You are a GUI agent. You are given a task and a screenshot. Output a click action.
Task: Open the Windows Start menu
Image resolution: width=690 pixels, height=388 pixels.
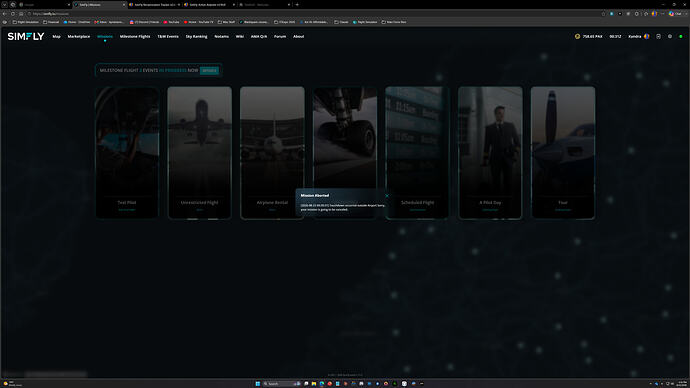(258, 384)
